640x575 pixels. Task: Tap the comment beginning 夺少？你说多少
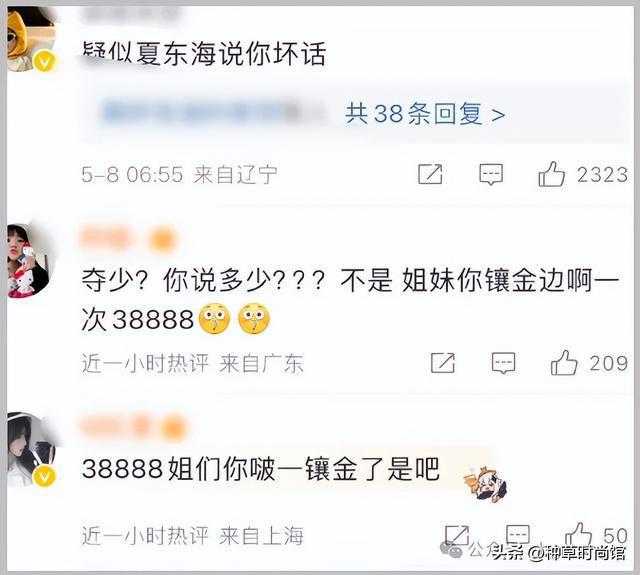pyautogui.click(x=350, y=300)
